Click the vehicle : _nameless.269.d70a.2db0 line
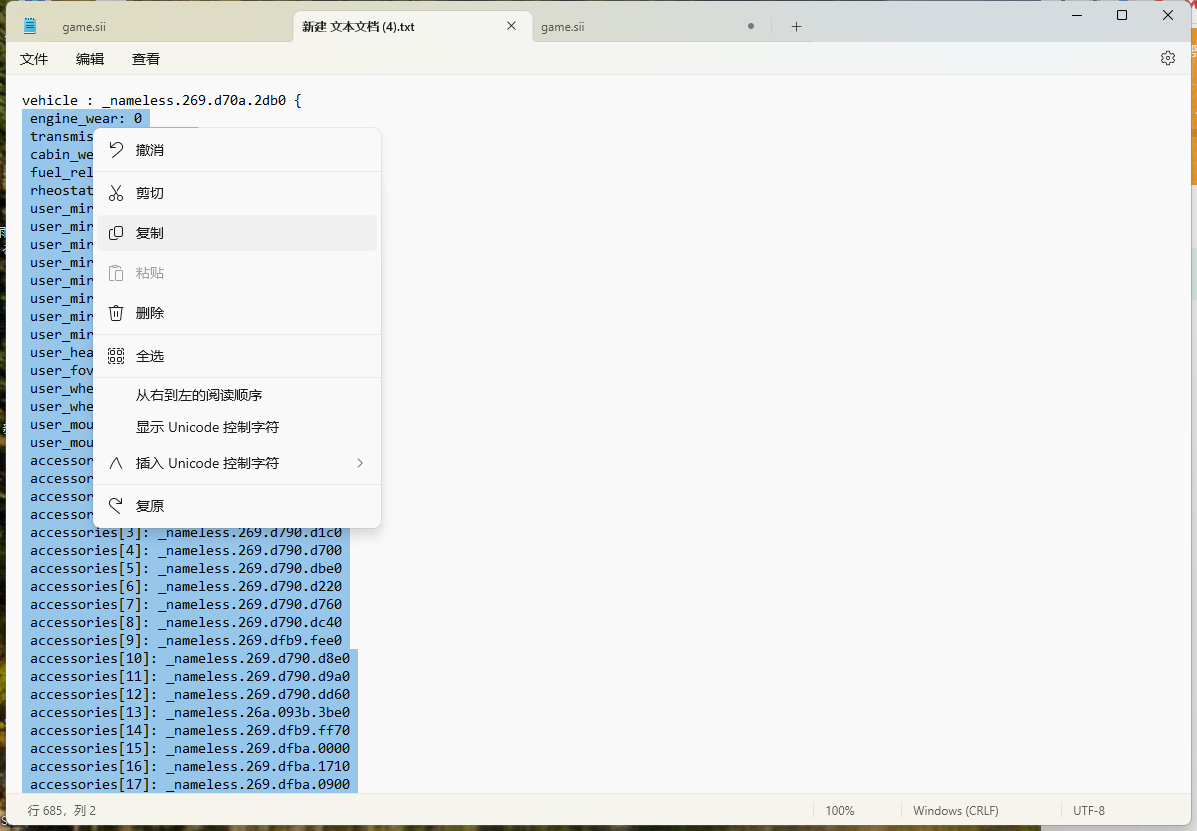1197x831 pixels. (162, 100)
